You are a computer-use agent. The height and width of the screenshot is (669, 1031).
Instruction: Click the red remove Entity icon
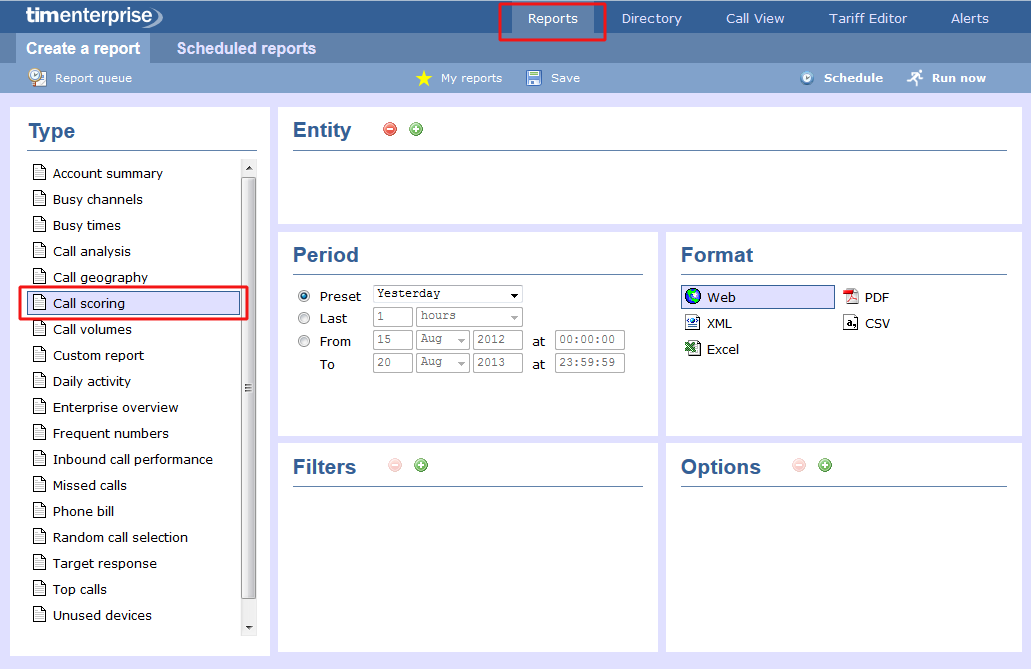tap(390, 129)
